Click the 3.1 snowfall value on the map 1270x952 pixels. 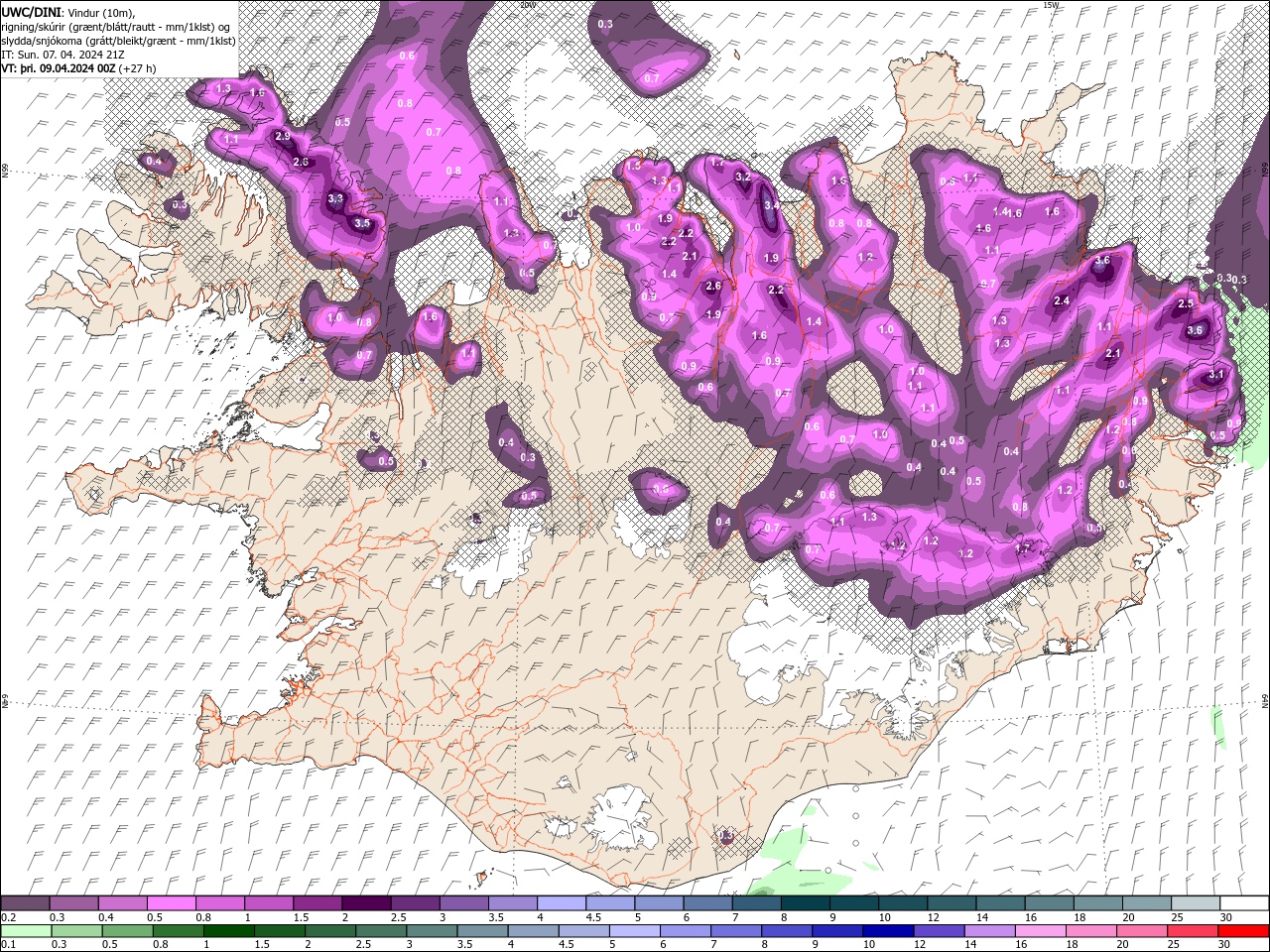(x=1216, y=376)
